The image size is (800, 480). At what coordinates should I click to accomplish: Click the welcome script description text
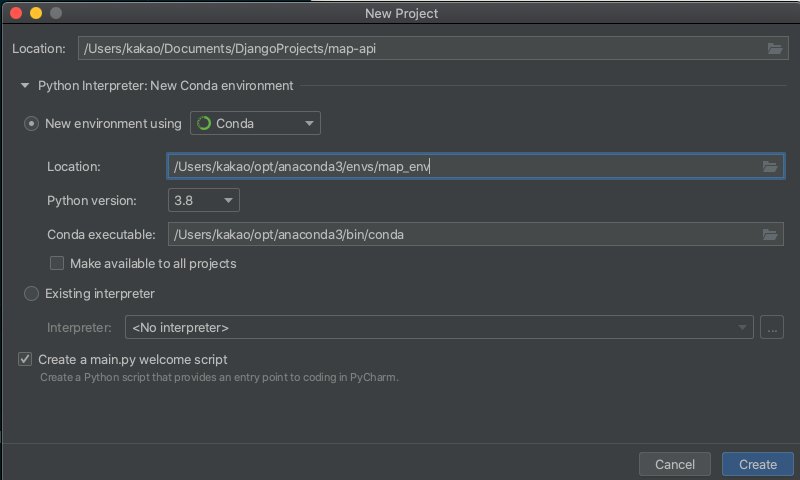[x=219, y=377]
